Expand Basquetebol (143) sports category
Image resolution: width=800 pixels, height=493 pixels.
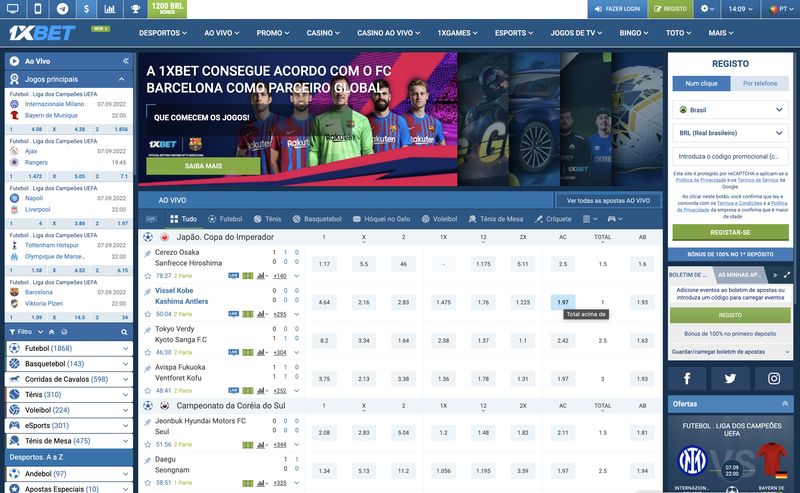pos(69,363)
